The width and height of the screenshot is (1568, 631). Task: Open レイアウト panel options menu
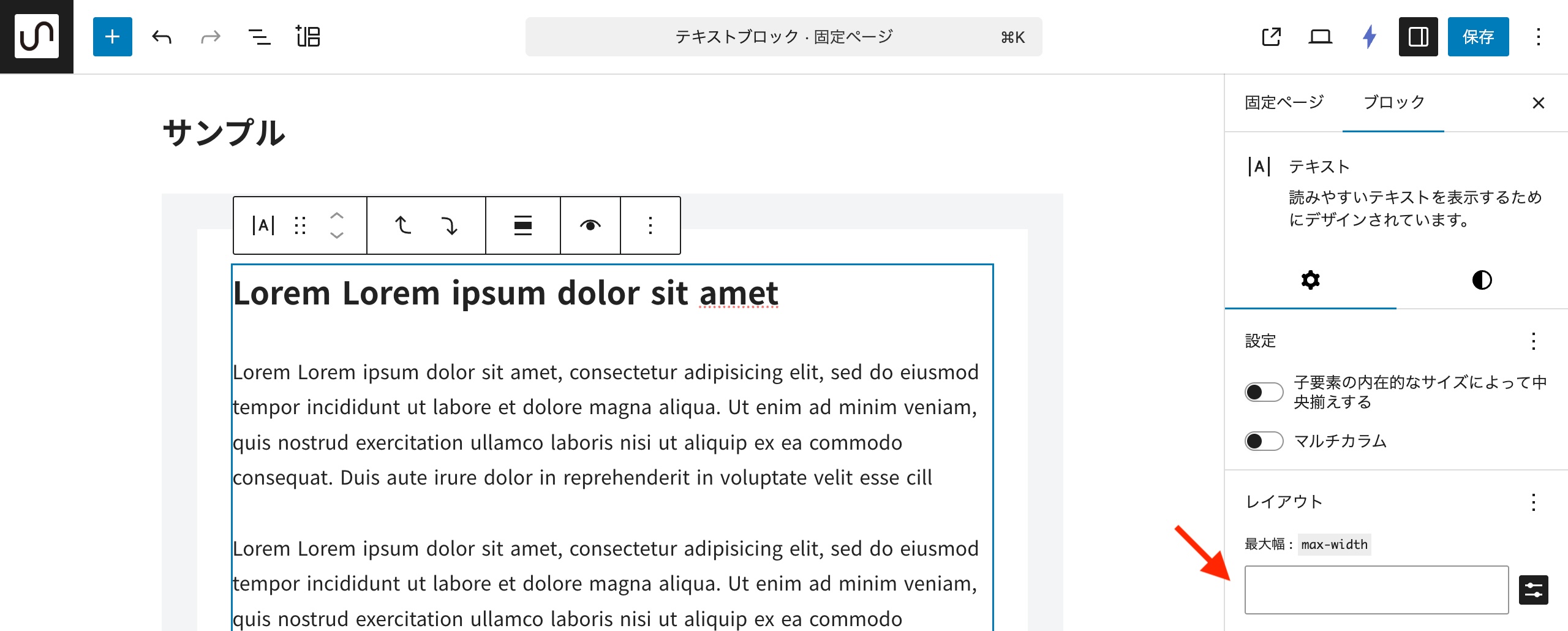(x=1533, y=502)
